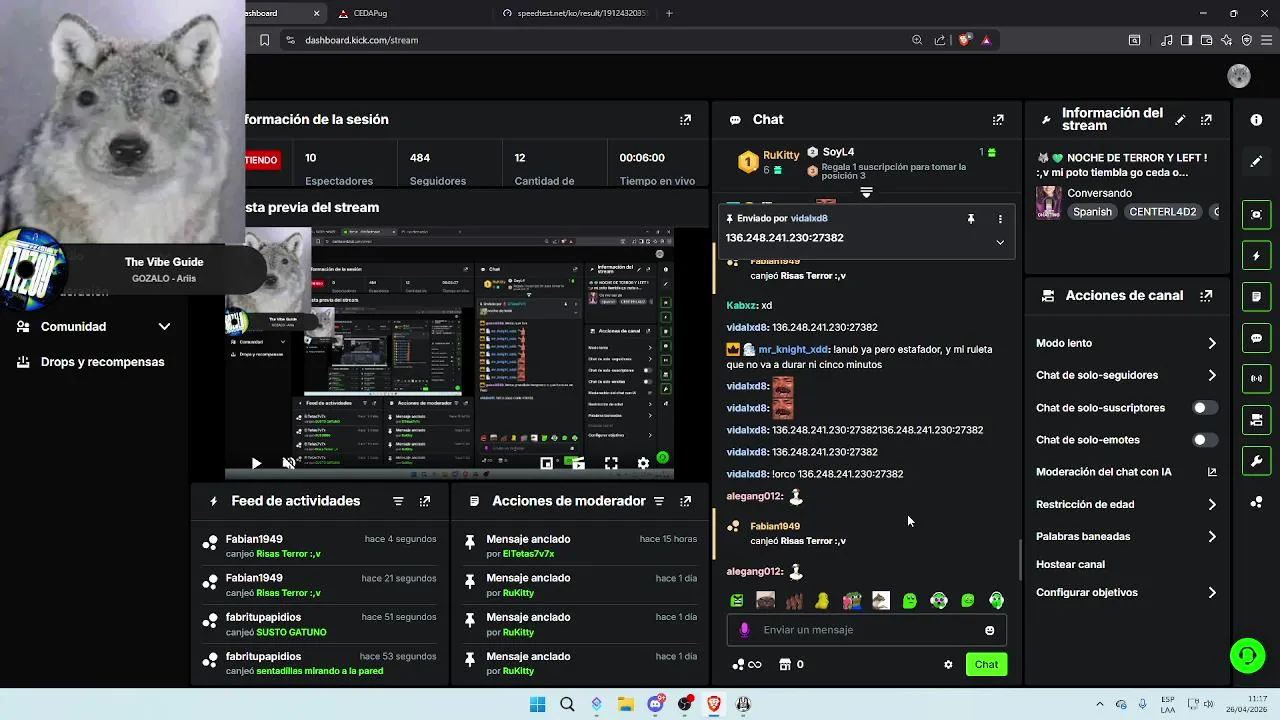The image size is (1280, 720).
Task: Open vidalxd8 profile link in pinned message
Action: [x=809, y=218]
